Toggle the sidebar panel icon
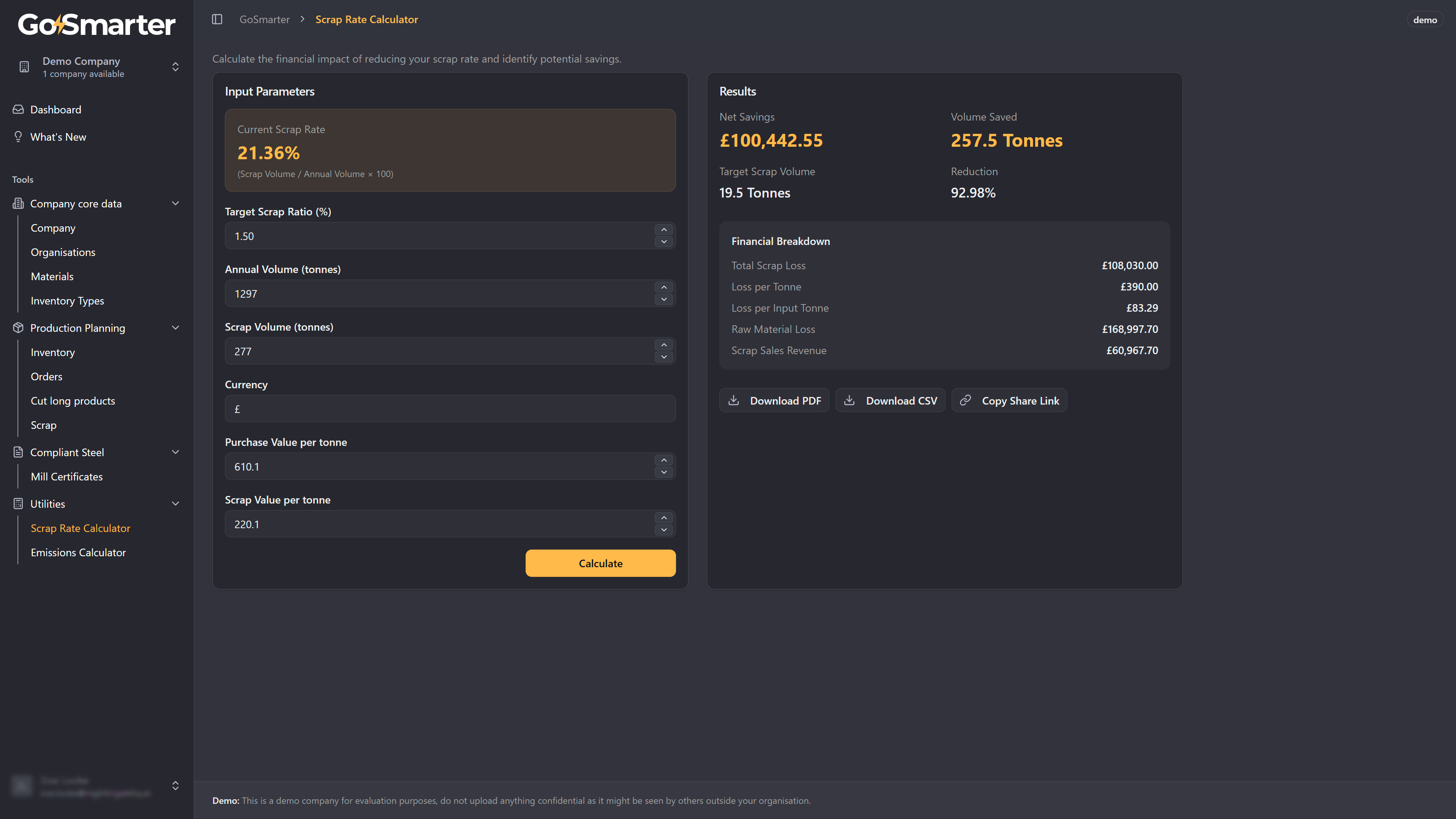1456x819 pixels. 217,19
